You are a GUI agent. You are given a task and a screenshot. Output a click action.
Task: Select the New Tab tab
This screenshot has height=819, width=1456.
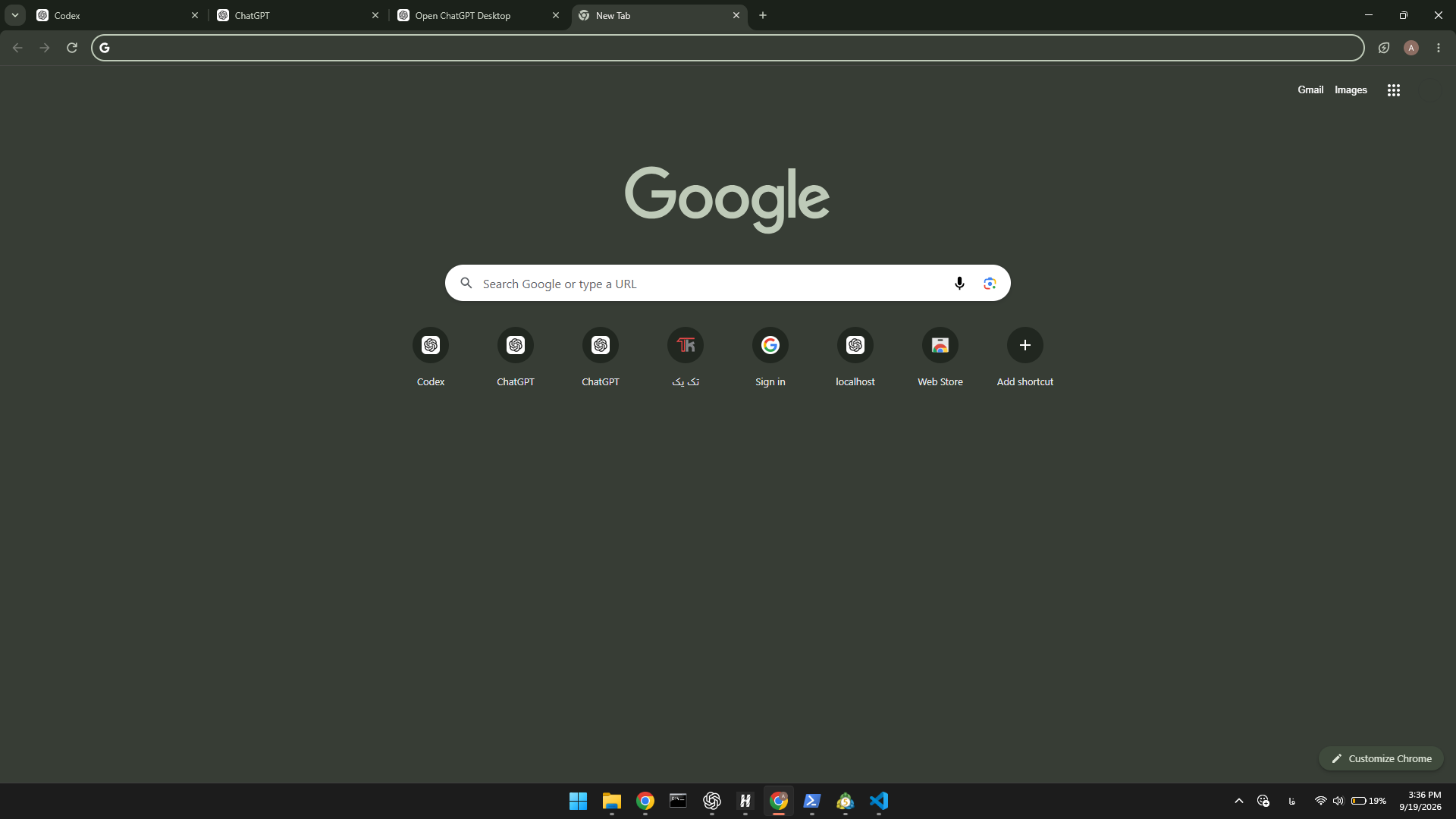point(659,15)
